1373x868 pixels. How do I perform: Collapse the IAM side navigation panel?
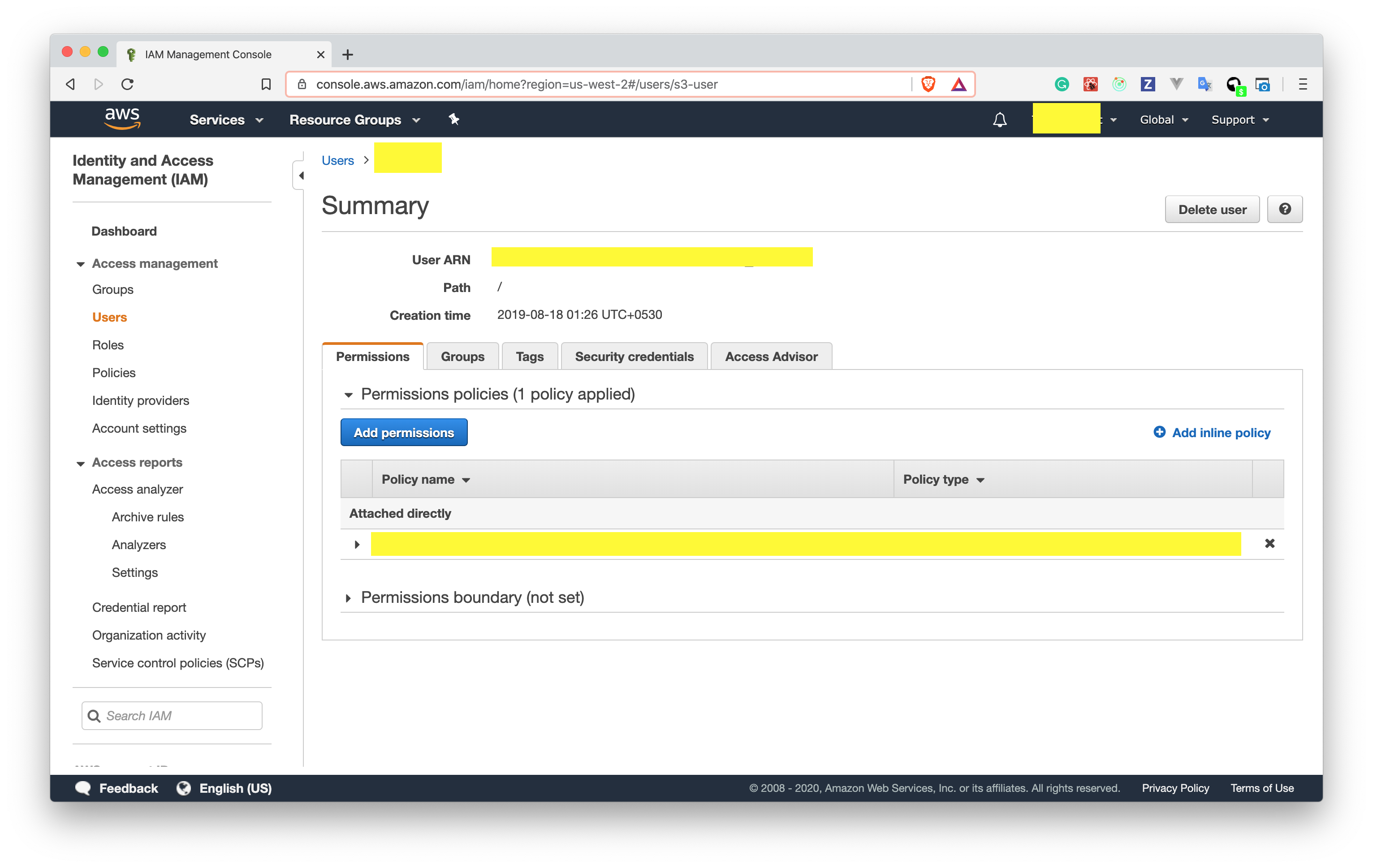[x=301, y=176]
